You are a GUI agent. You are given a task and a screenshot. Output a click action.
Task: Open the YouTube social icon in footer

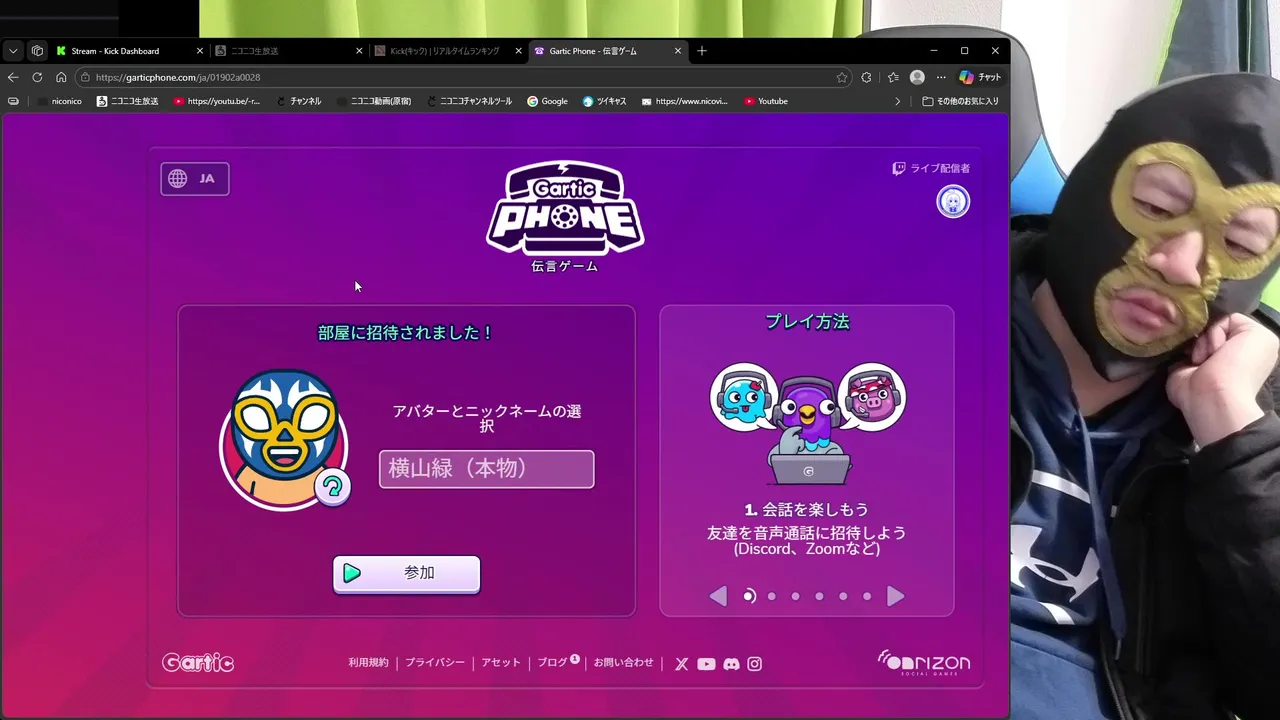tap(706, 664)
